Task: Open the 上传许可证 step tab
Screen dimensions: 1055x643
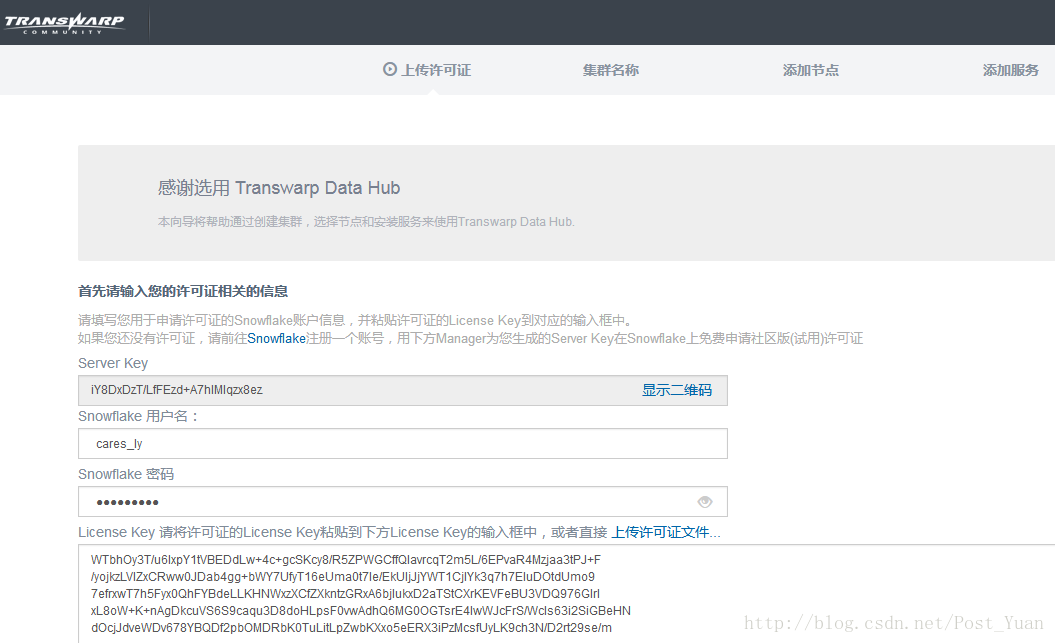Action: (427, 70)
